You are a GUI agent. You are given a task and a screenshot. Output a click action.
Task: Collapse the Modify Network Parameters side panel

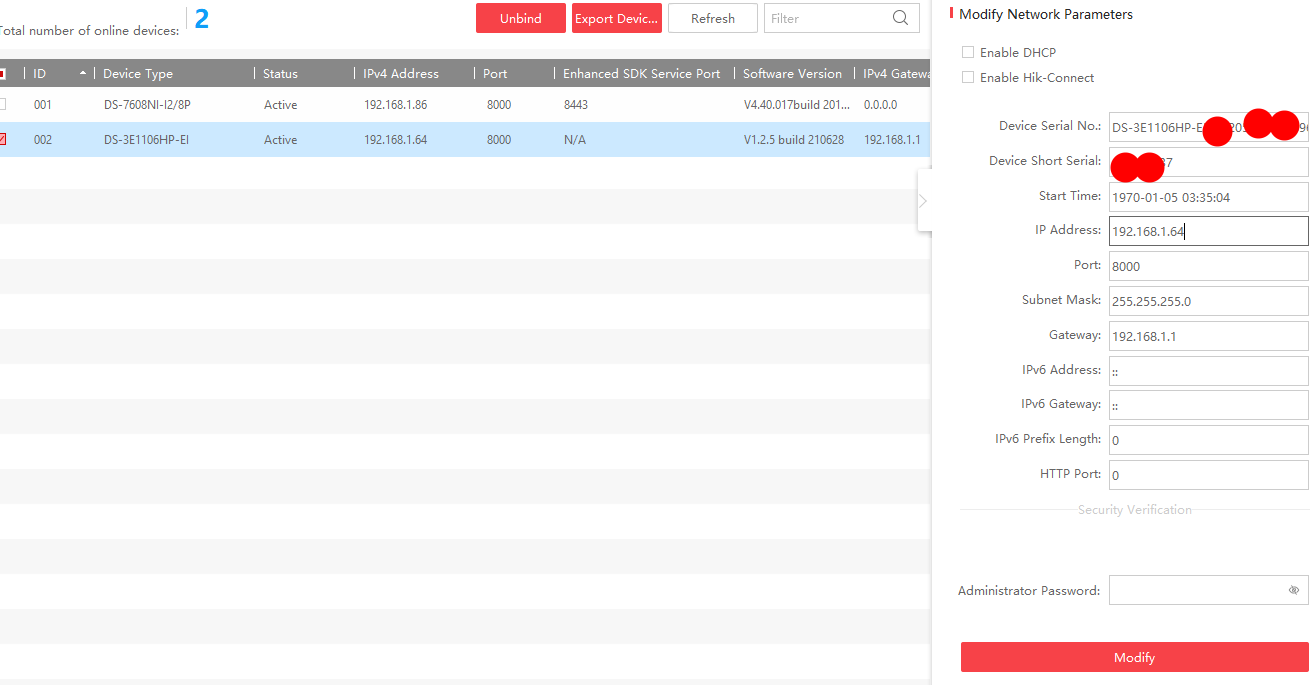click(x=923, y=201)
